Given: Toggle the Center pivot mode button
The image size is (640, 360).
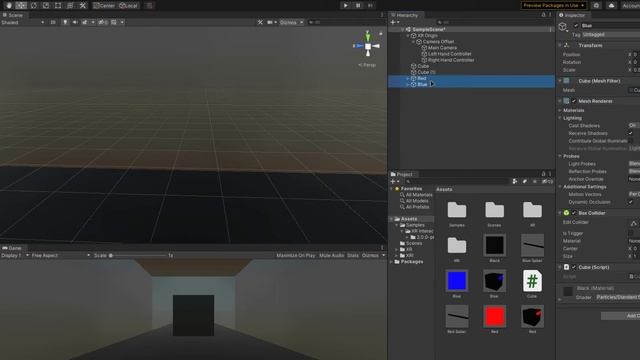Looking at the screenshot, I should coord(104,5).
